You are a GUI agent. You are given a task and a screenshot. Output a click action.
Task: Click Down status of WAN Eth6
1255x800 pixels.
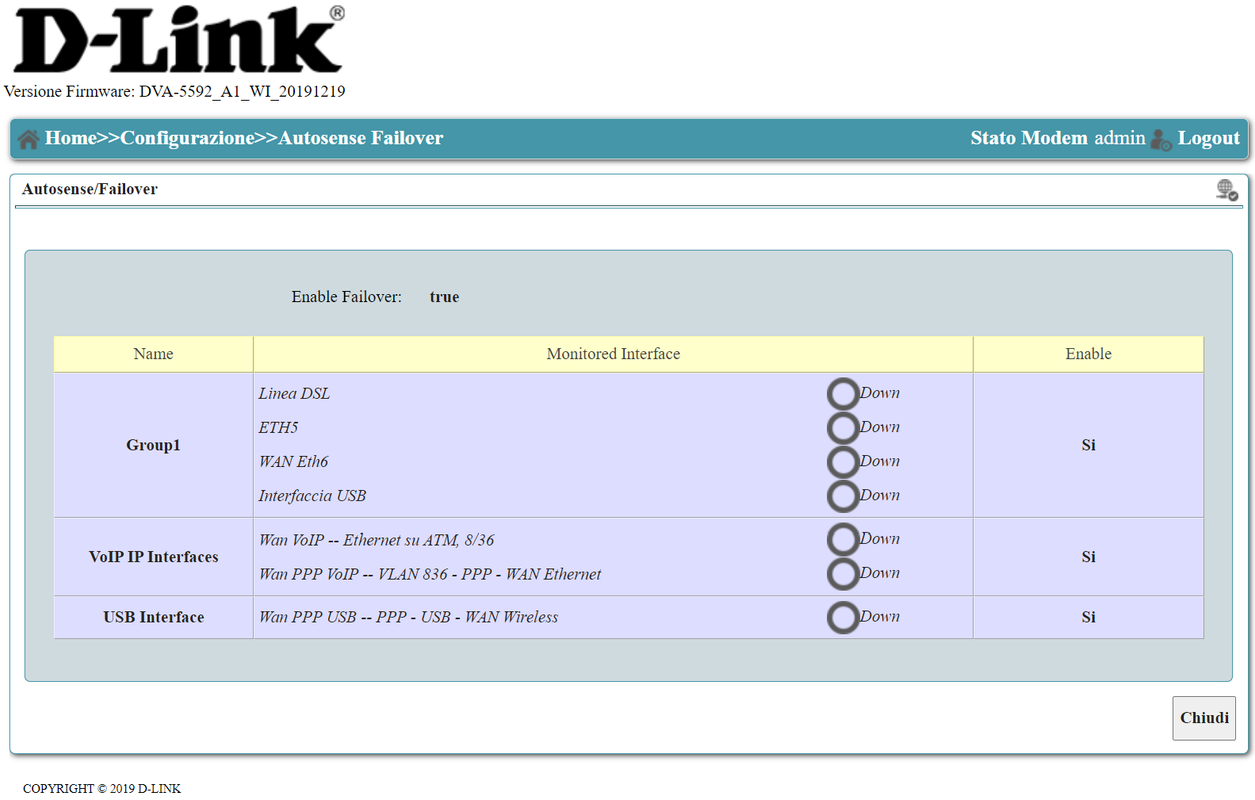tap(880, 461)
